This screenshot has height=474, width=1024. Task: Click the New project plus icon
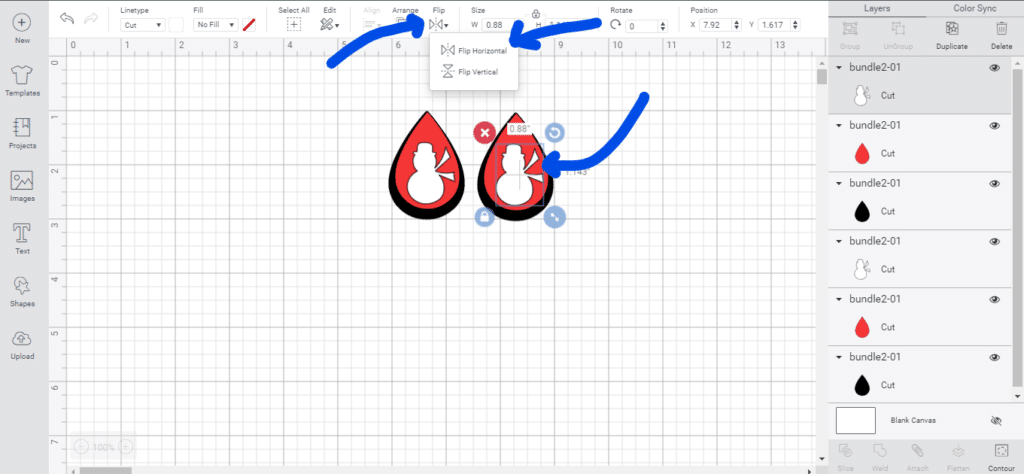coord(22,24)
